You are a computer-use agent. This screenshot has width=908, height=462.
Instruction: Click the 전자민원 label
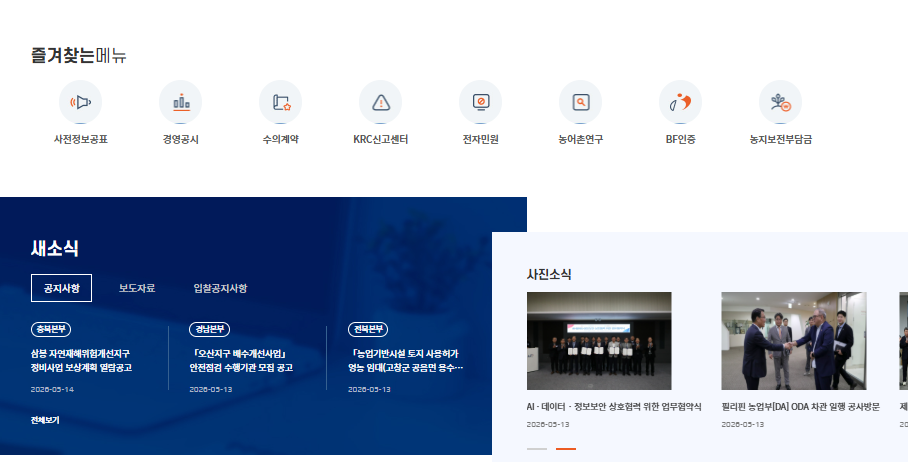coord(481,140)
